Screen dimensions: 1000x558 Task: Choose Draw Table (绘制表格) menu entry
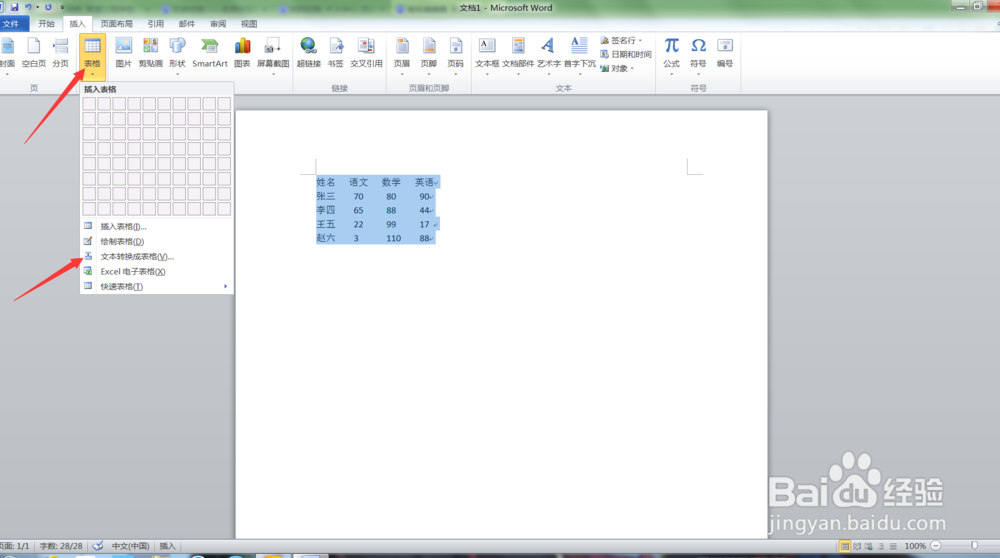pyautogui.click(x=157, y=241)
